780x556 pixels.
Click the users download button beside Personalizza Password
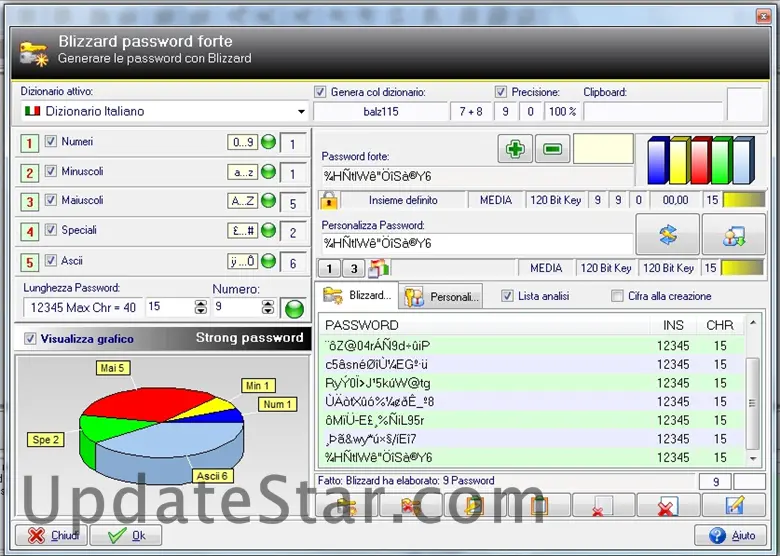(734, 234)
